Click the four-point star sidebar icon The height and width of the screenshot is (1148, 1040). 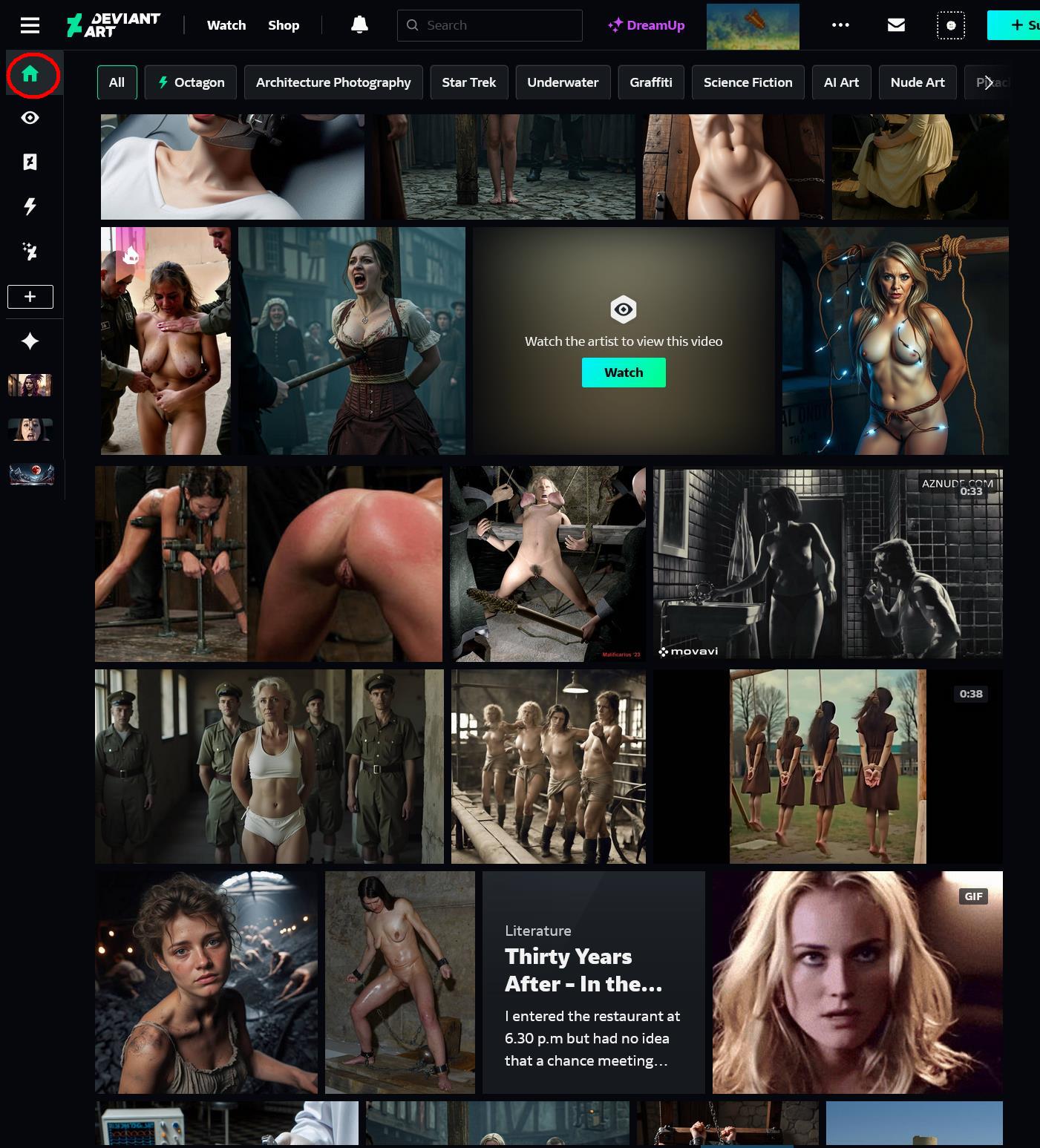(30, 341)
